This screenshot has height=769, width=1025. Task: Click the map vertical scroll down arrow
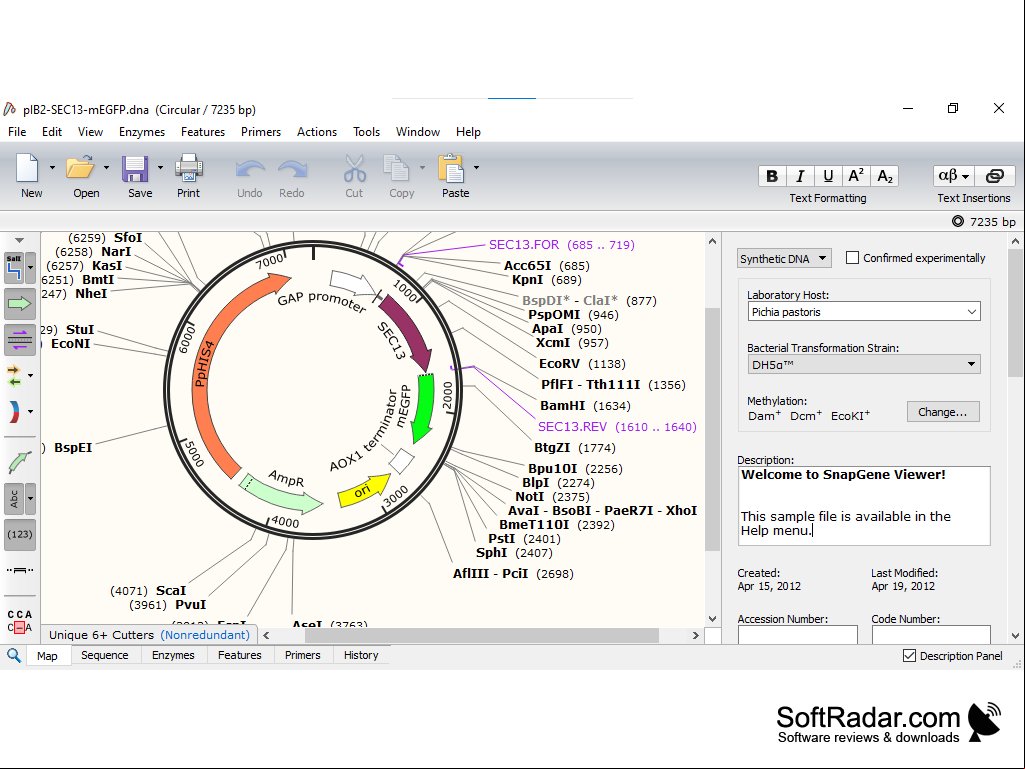coord(713,619)
